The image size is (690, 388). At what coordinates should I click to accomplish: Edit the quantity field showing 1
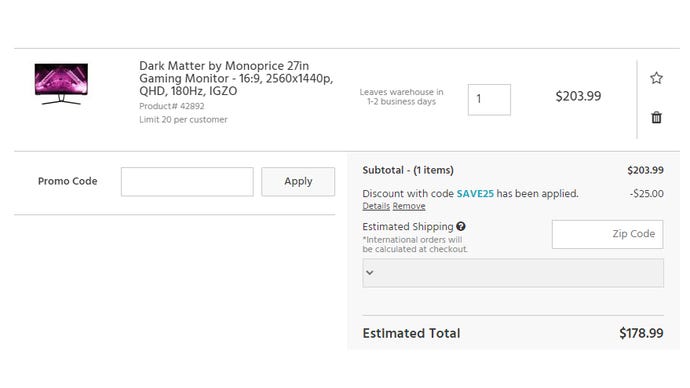coord(489,99)
